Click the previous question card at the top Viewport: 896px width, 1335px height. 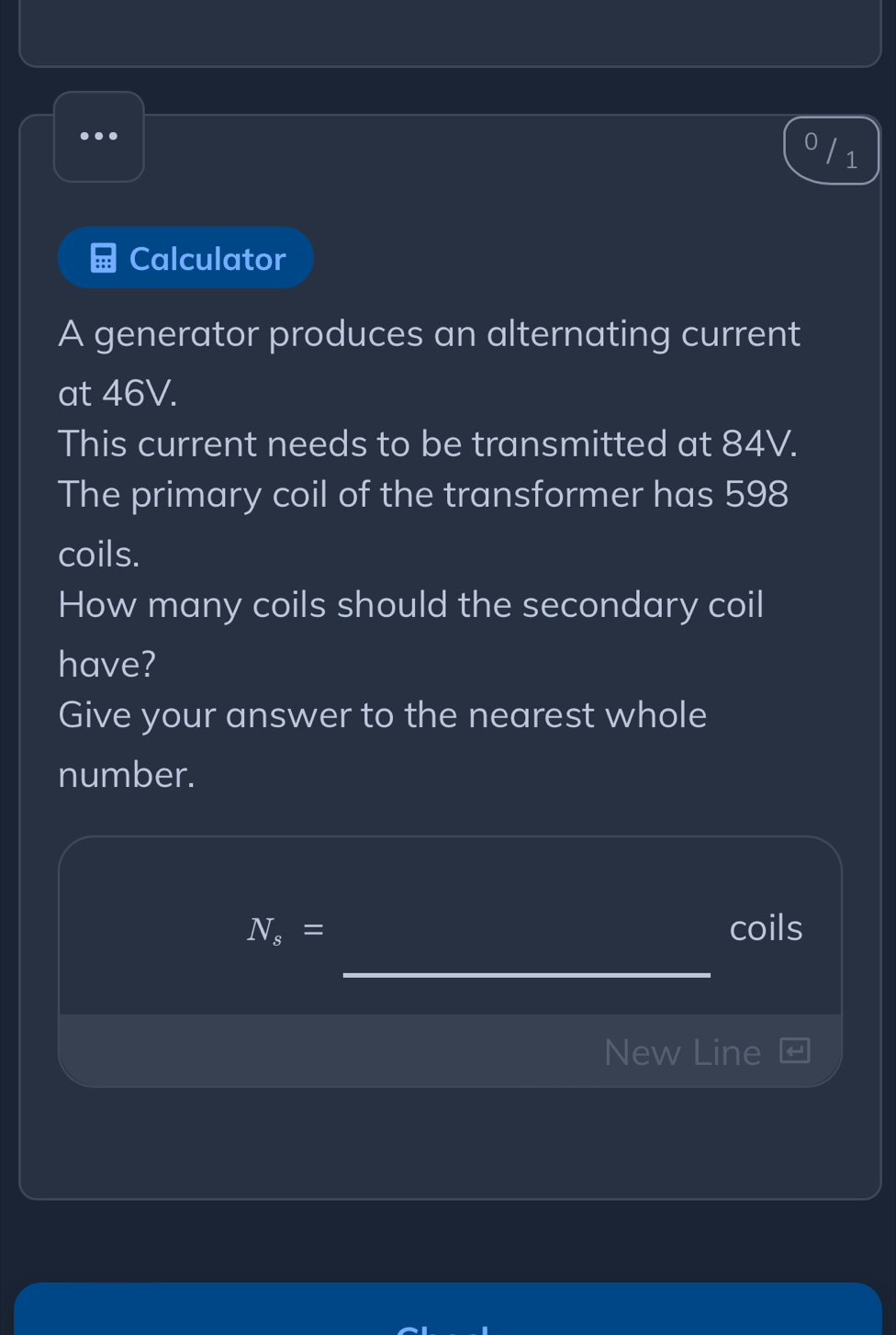coord(450,33)
